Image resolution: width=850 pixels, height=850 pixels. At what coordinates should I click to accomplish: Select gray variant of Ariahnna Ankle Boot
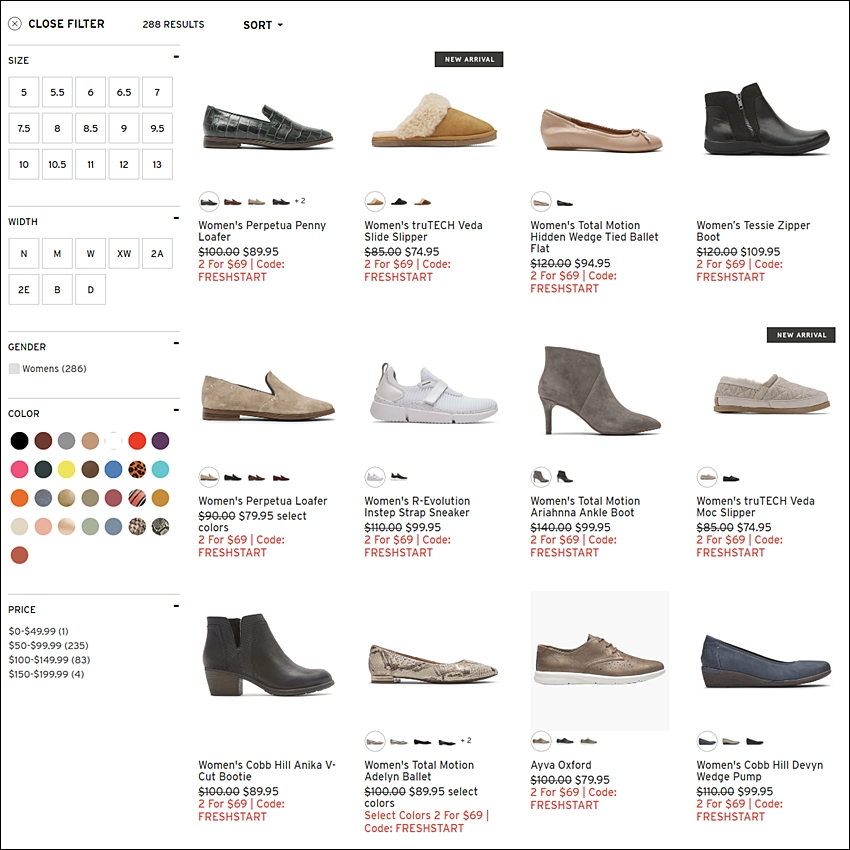pos(541,477)
